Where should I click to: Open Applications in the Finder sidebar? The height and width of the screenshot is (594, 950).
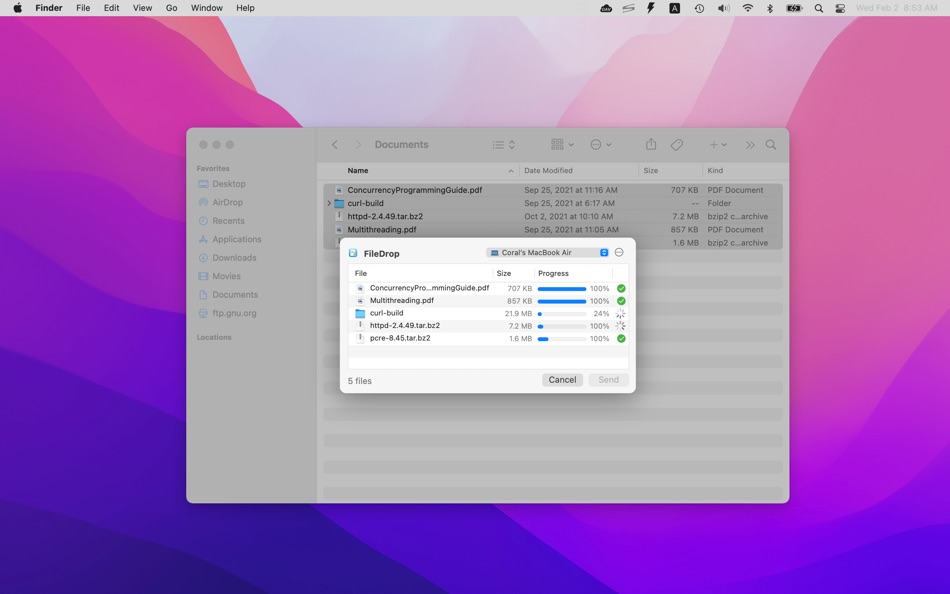(236, 239)
